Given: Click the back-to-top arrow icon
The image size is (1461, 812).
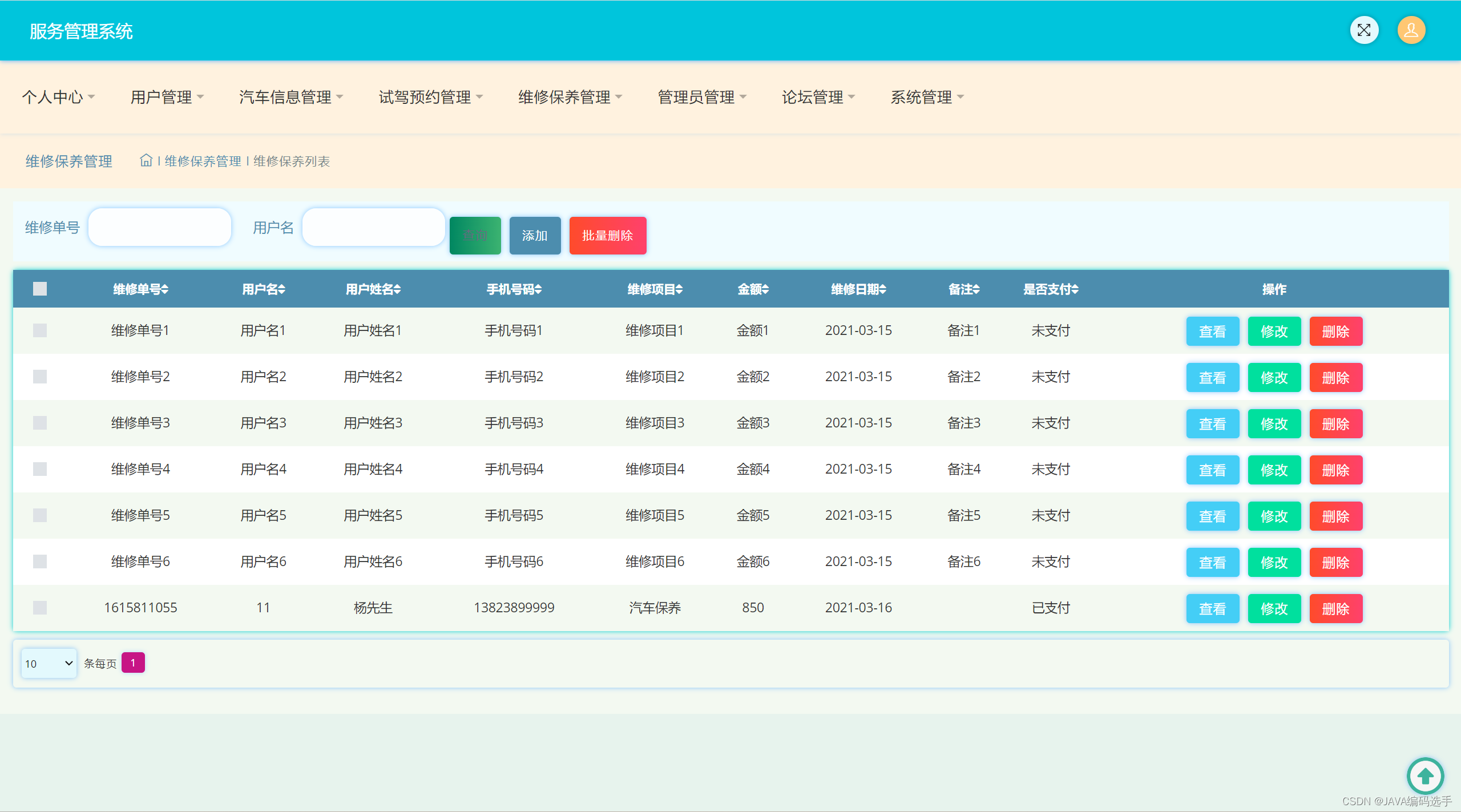Looking at the screenshot, I should click(x=1425, y=775).
